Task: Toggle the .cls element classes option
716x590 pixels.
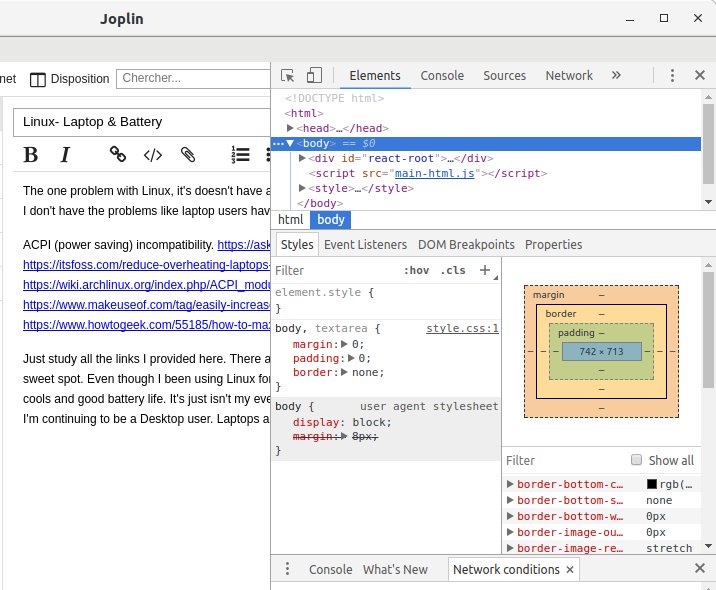Action: click(x=453, y=270)
